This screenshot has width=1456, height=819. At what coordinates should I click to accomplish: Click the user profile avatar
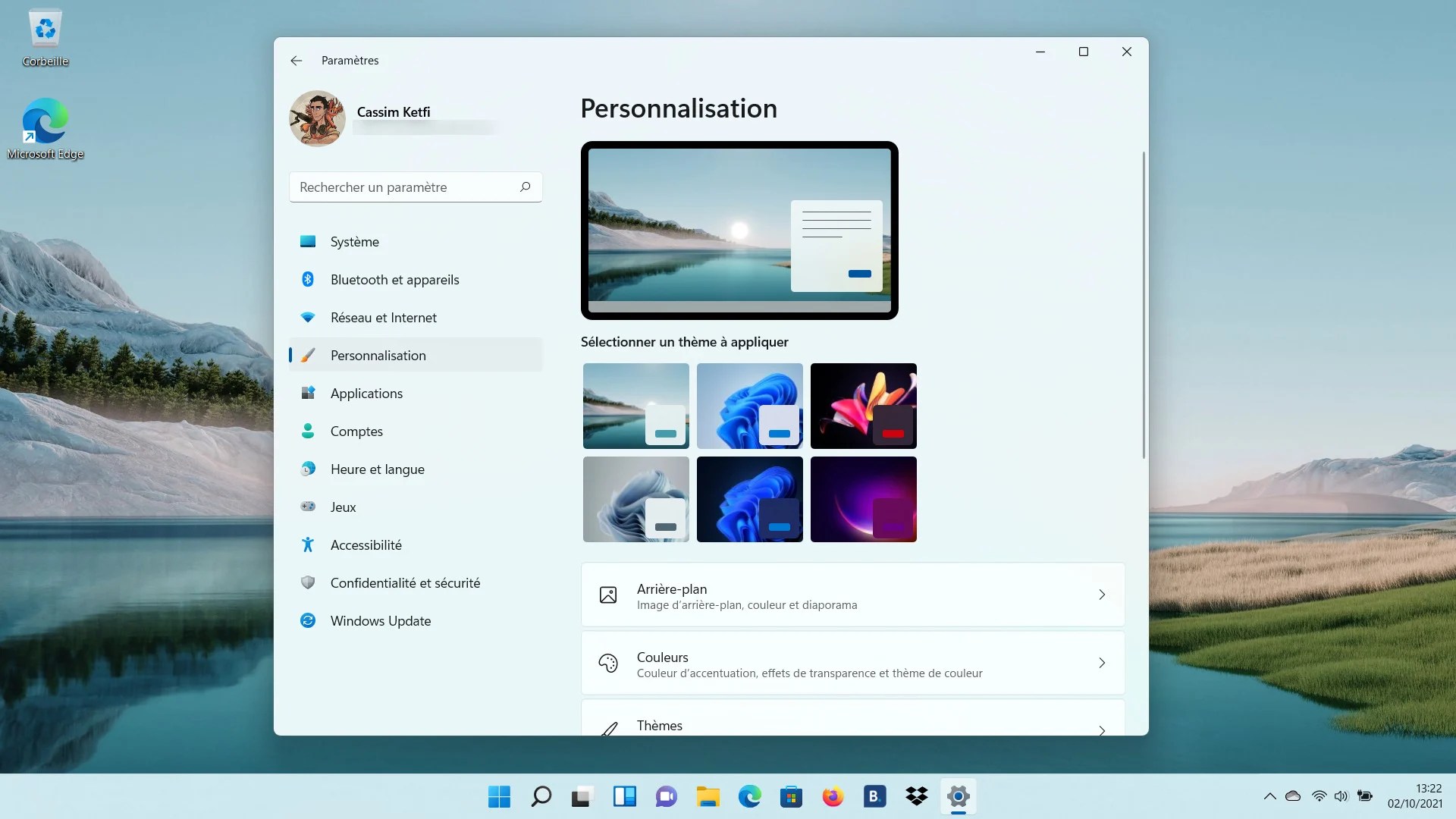coord(317,118)
